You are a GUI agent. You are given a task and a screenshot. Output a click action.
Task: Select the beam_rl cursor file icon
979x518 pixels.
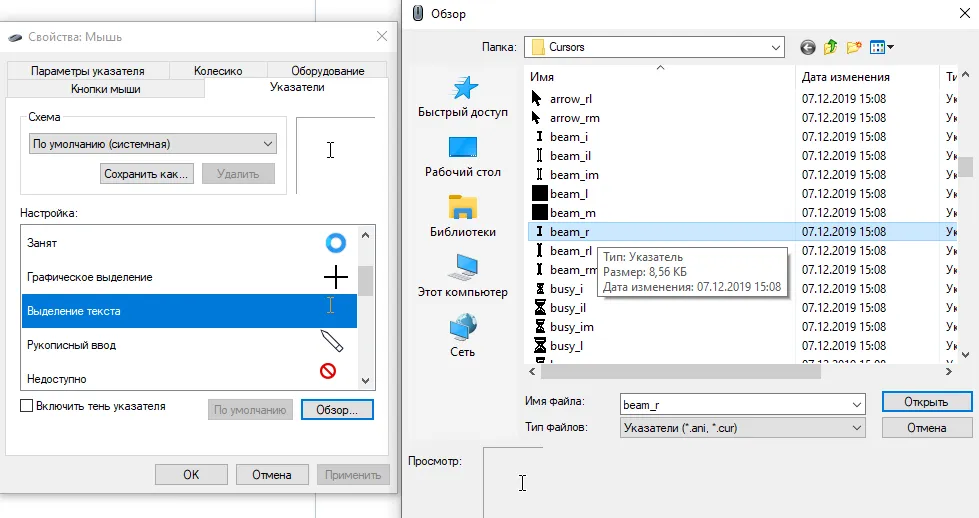click(x=539, y=250)
